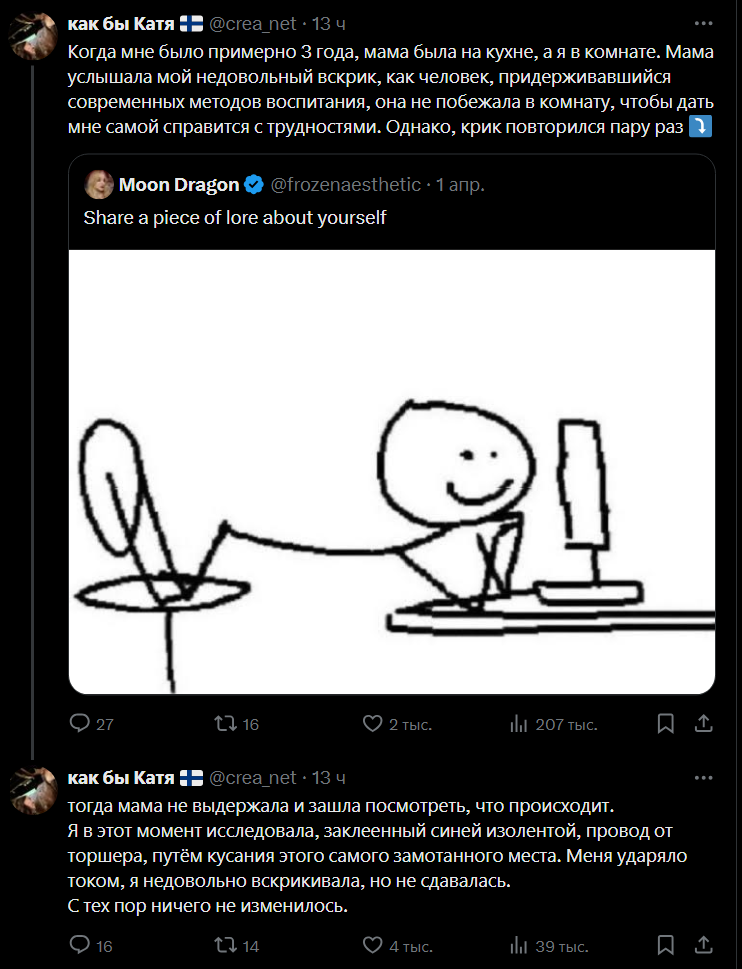Reply to the second tweet with 16 replies
Screen dimensions: 742x969
tap(80, 945)
